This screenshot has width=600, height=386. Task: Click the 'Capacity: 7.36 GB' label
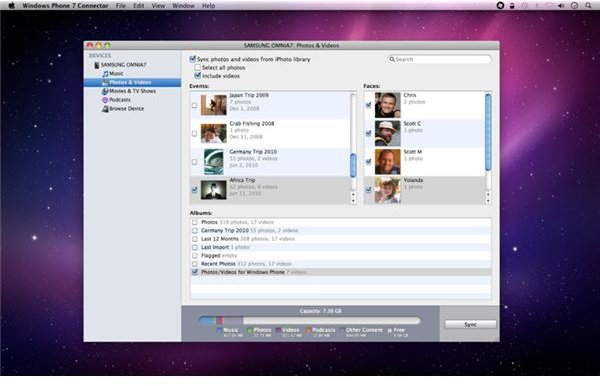[321, 311]
